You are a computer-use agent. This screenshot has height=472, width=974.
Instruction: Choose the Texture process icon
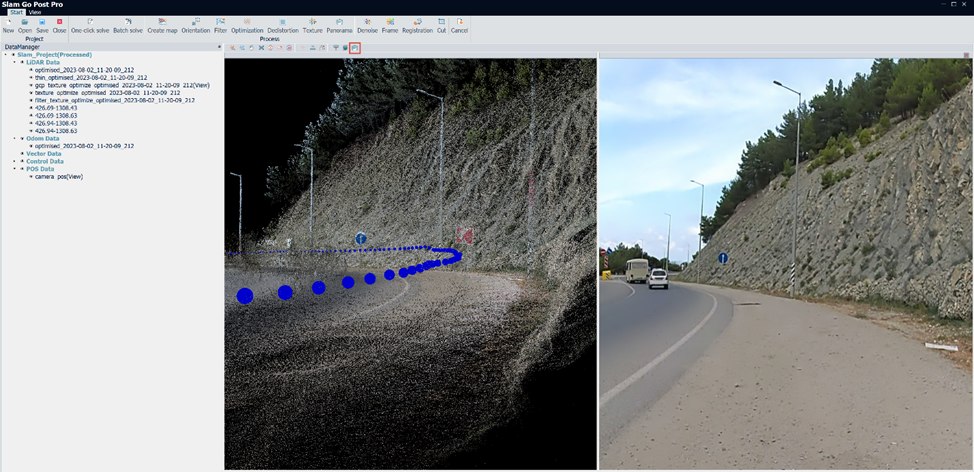coord(312,25)
